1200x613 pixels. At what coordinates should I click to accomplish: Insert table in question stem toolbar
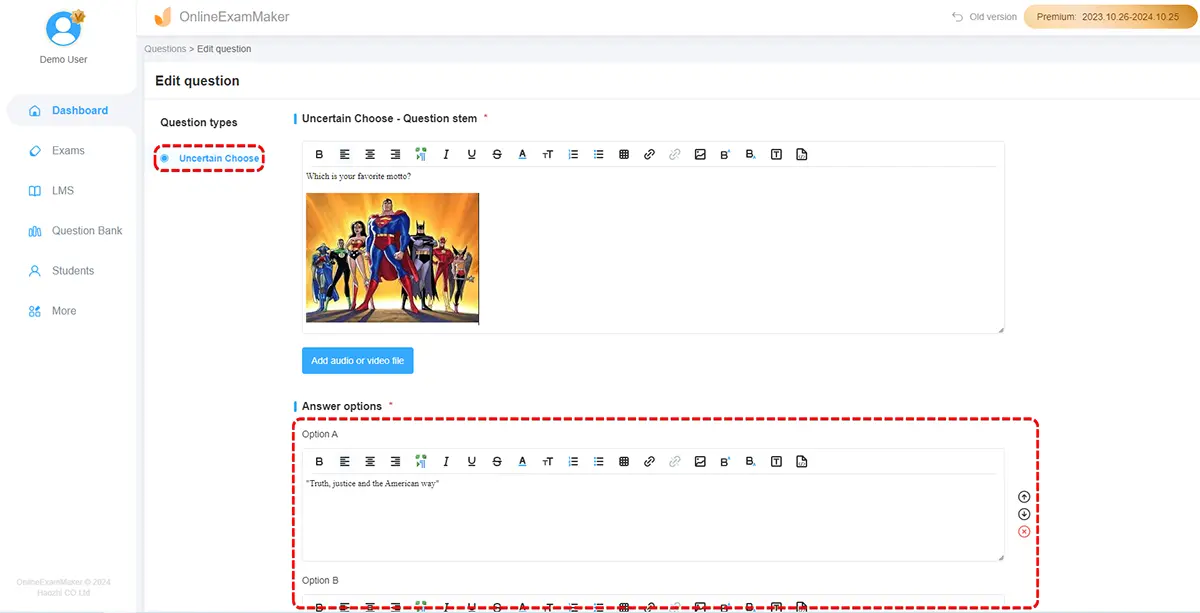pos(624,154)
